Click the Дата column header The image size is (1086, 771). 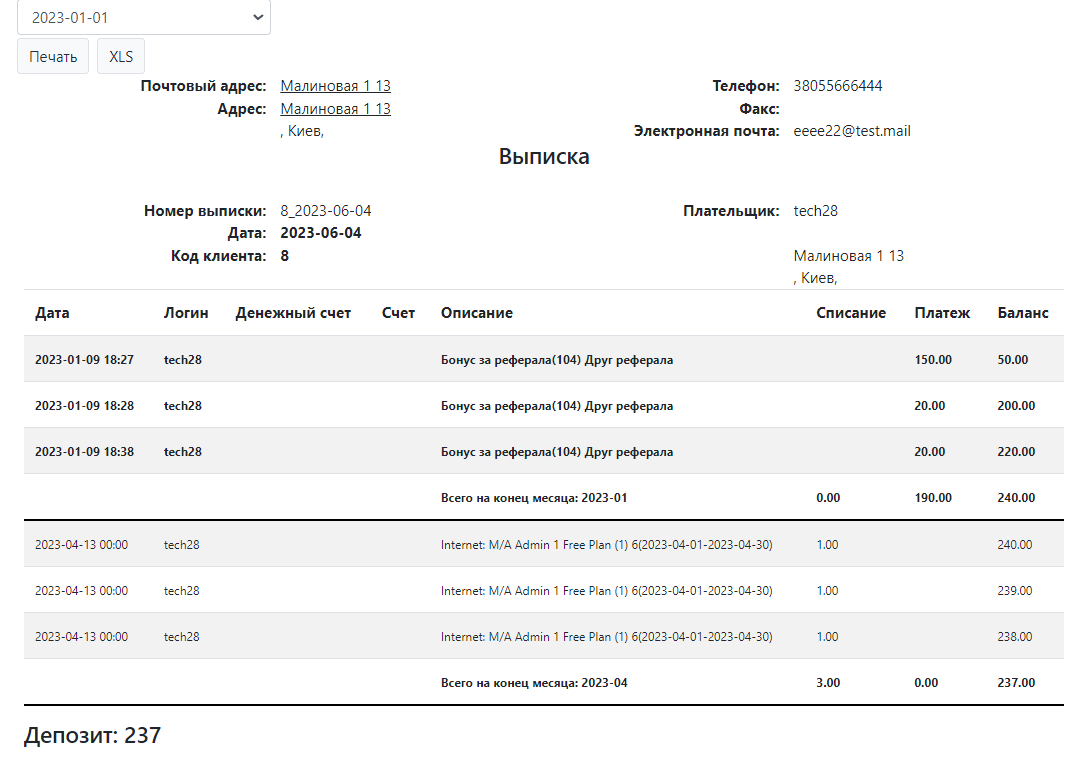(x=52, y=313)
